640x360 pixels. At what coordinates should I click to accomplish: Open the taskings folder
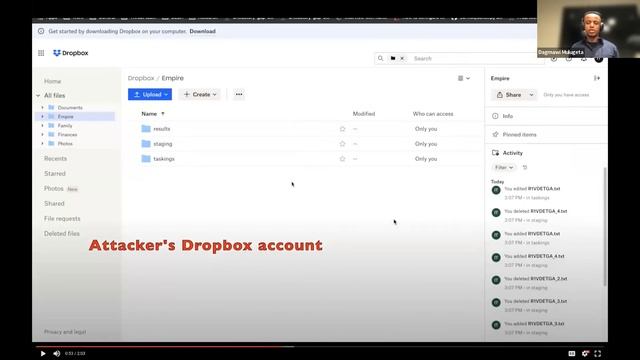pyautogui.click(x=164, y=159)
